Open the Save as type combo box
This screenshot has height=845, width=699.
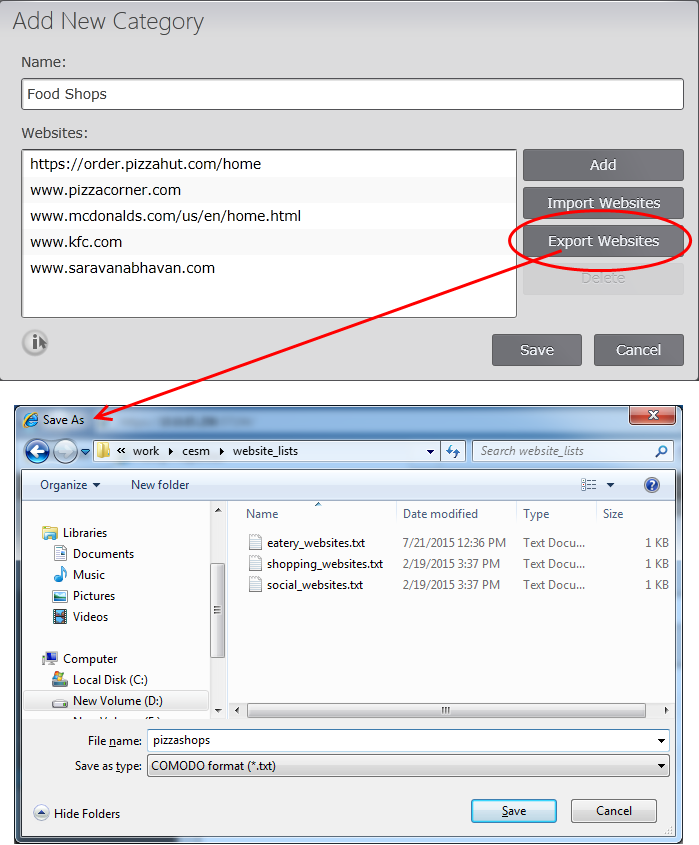click(408, 766)
